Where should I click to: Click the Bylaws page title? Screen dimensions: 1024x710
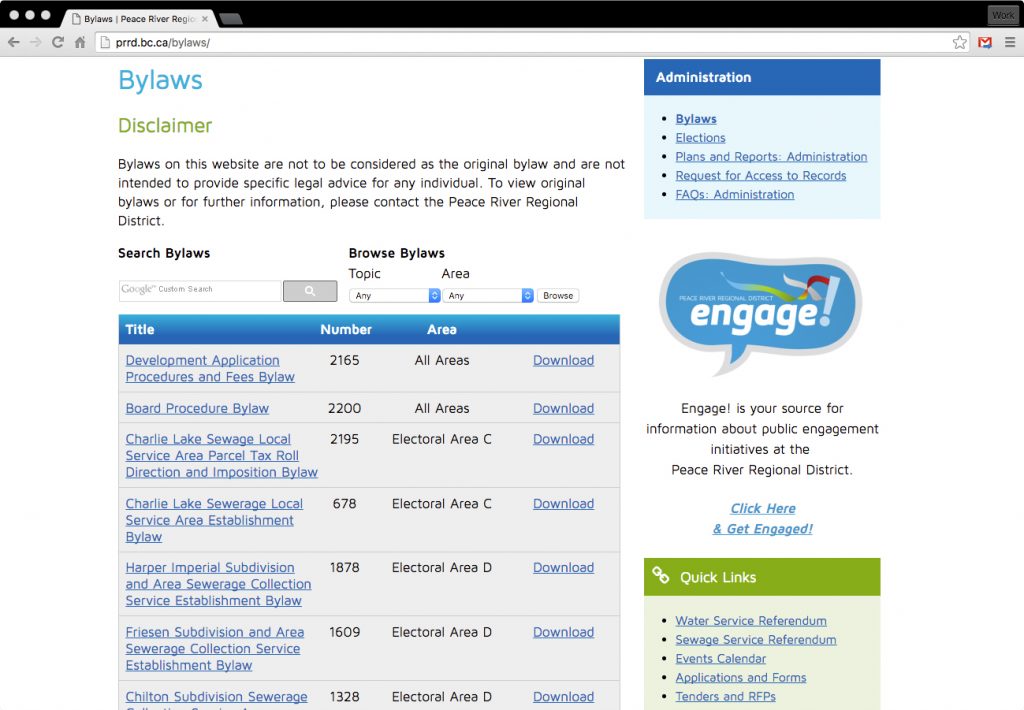pos(161,80)
